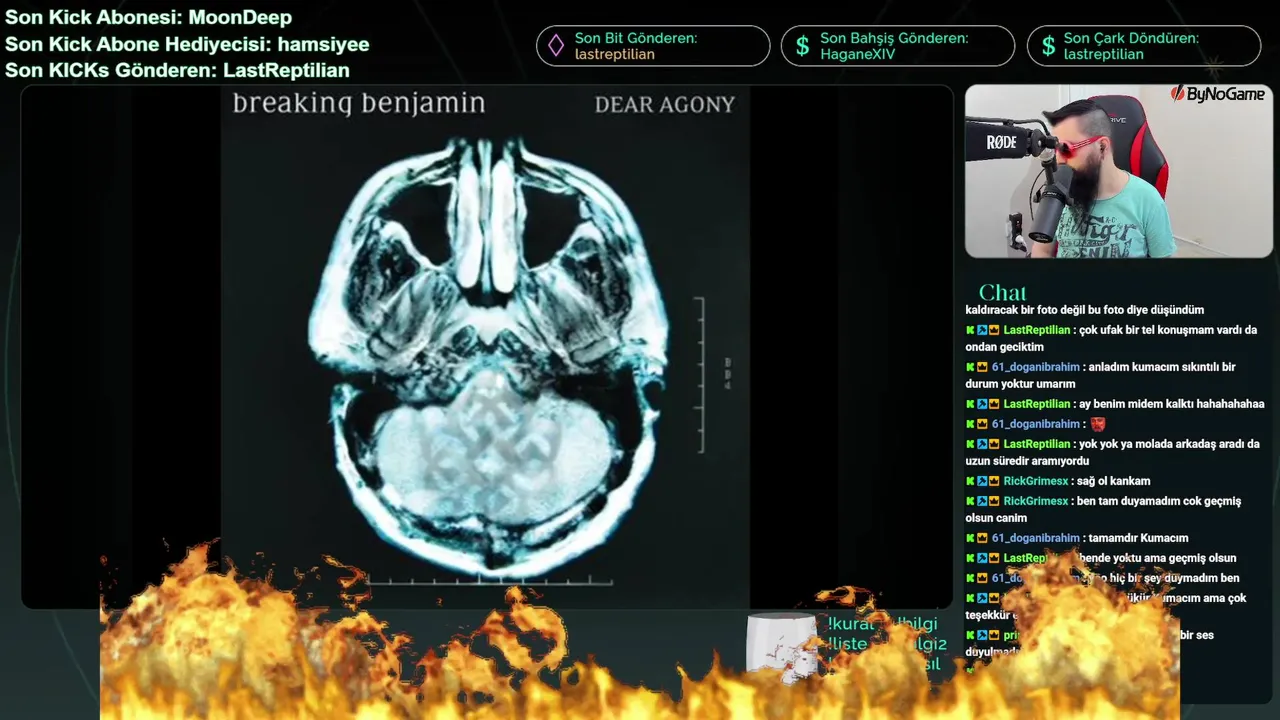Click the Dear Agony album cover image

[485, 346]
